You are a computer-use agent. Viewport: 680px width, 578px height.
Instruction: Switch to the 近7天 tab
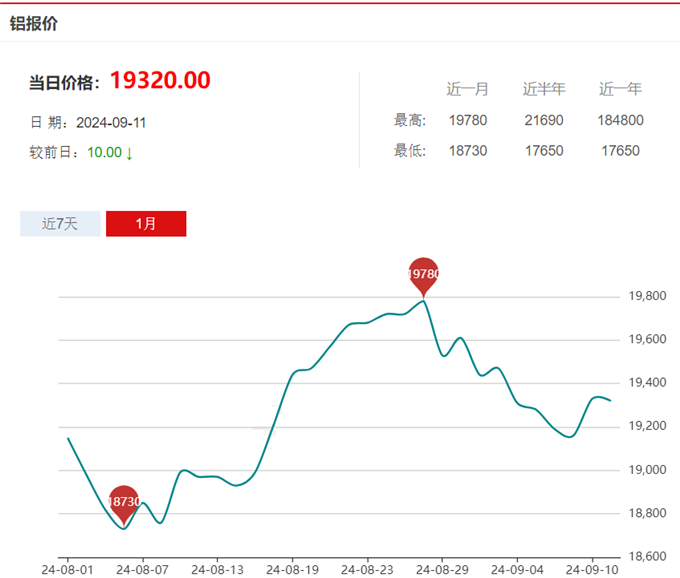coord(60,223)
